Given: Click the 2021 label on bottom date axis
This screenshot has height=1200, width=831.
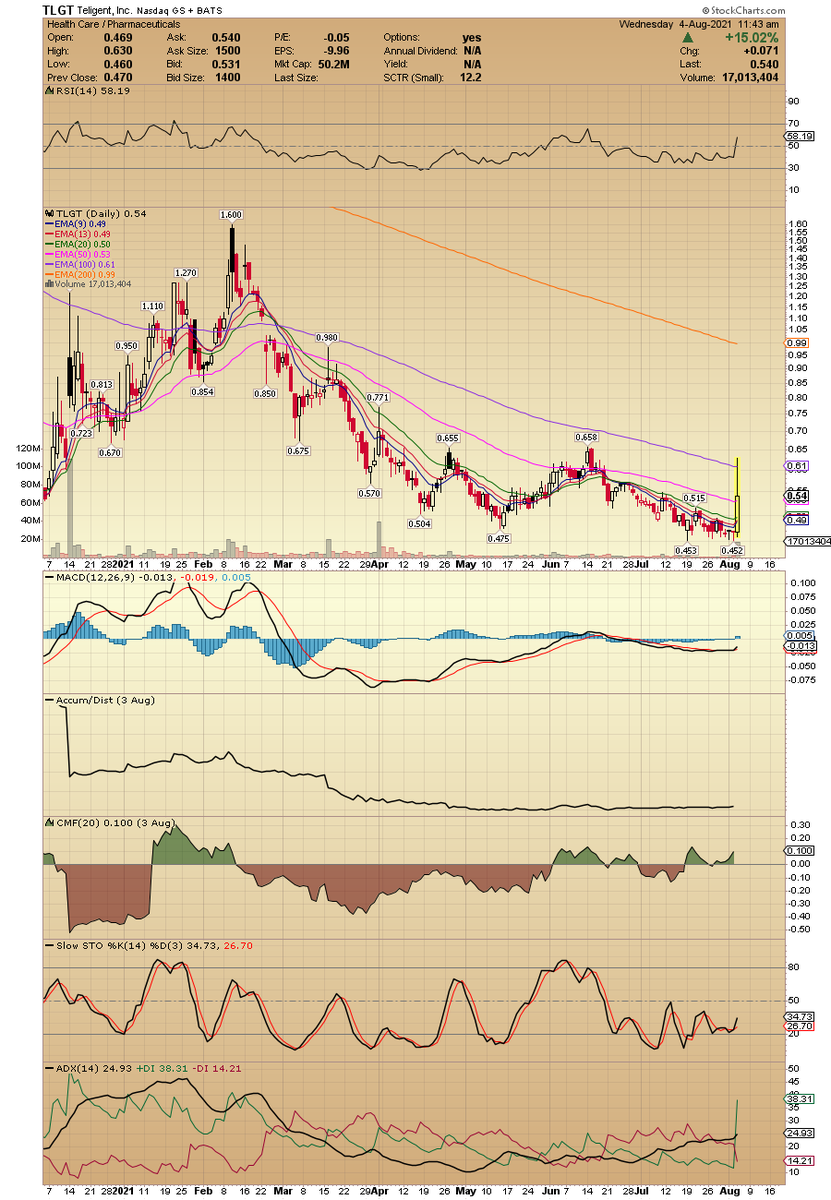Looking at the screenshot, I should pyautogui.click(x=122, y=1192).
